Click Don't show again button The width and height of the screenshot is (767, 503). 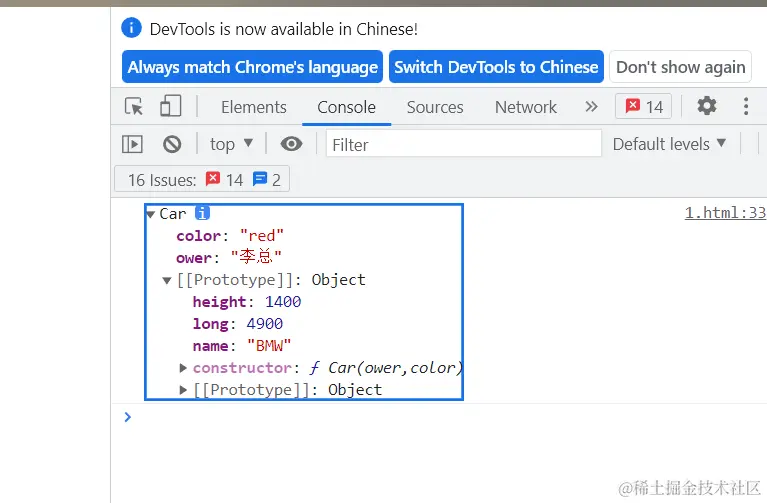point(680,67)
